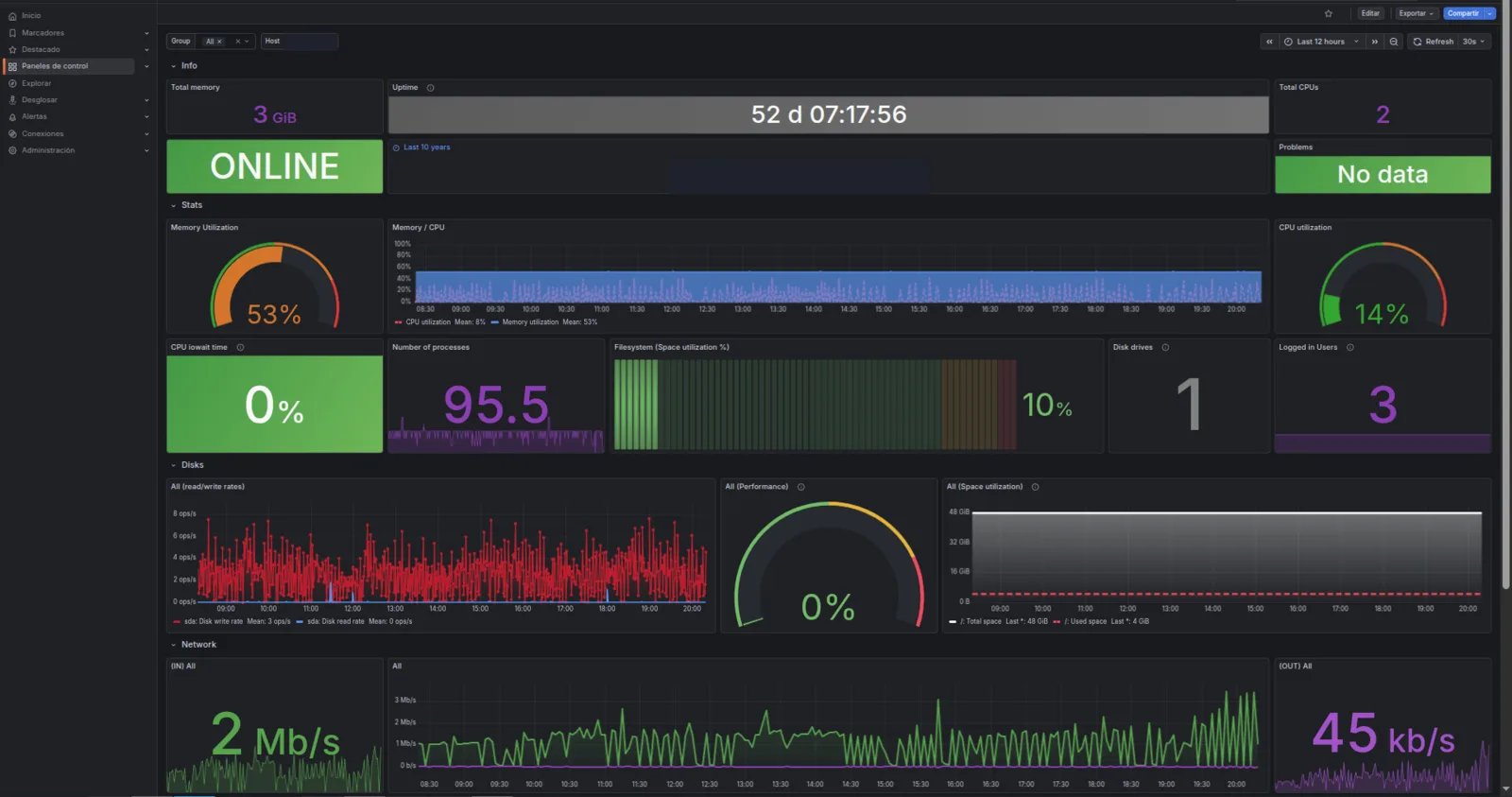Image resolution: width=1512 pixels, height=797 pixels.
Task: Remove the All chip from Group filter
Action: click(219, 42)
